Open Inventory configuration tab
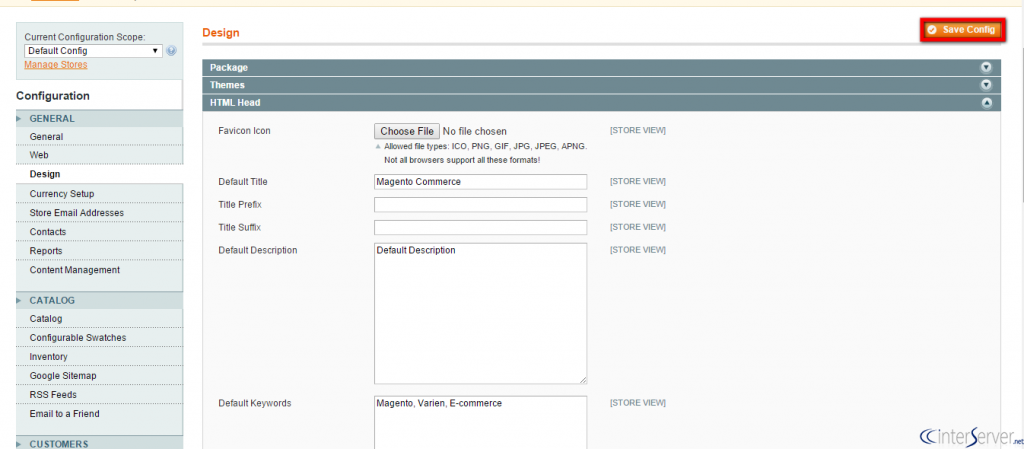The image size is (1024, 449). (x=99, y=356)
